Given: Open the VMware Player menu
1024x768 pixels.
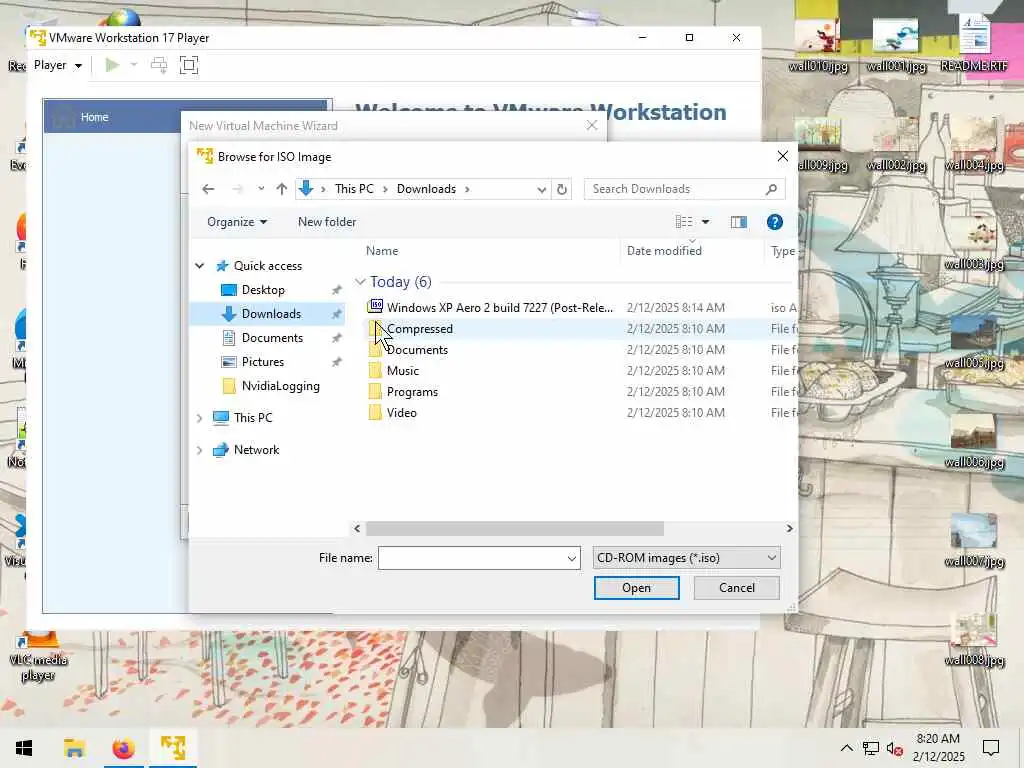Looking at the screenshot, I should (x=57, y=65).
